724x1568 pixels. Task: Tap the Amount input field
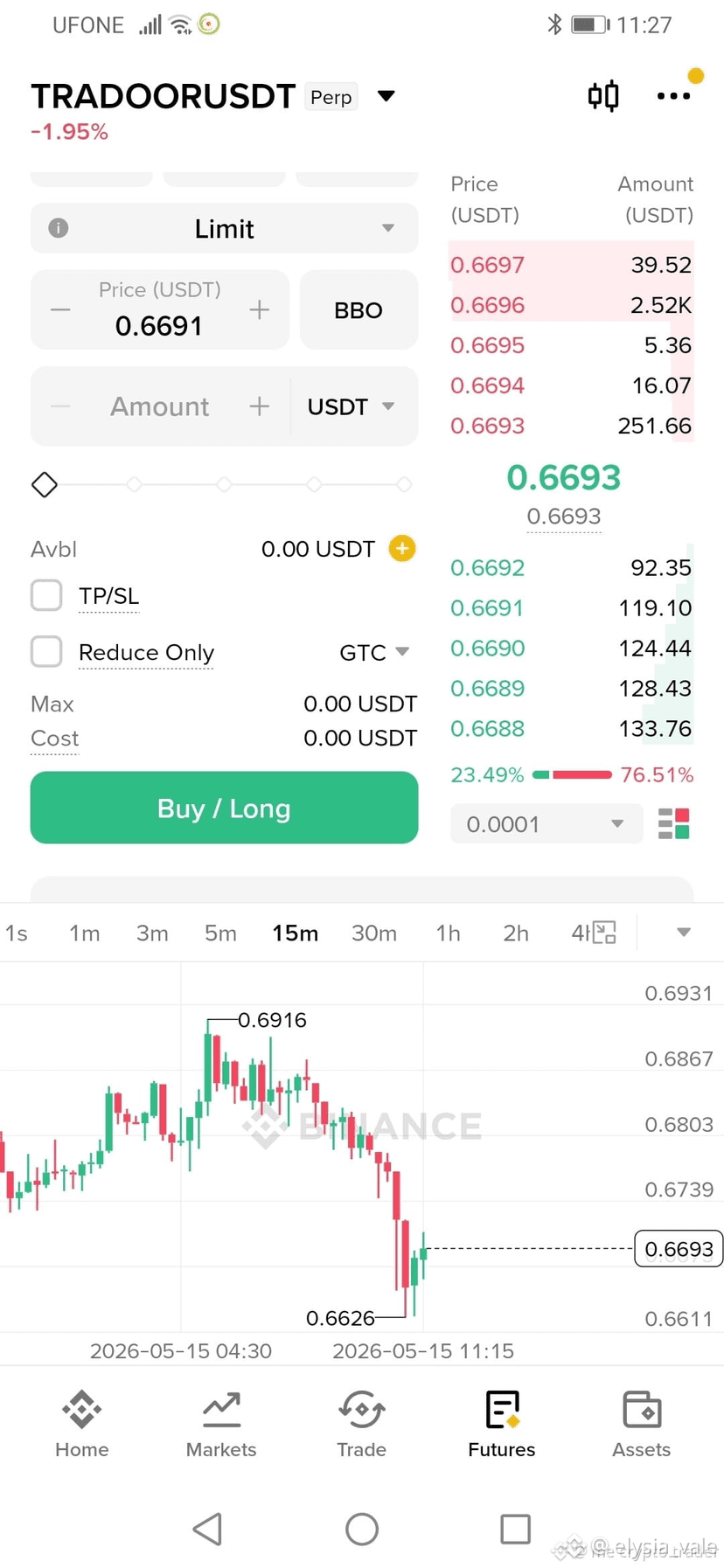(159, 406)
